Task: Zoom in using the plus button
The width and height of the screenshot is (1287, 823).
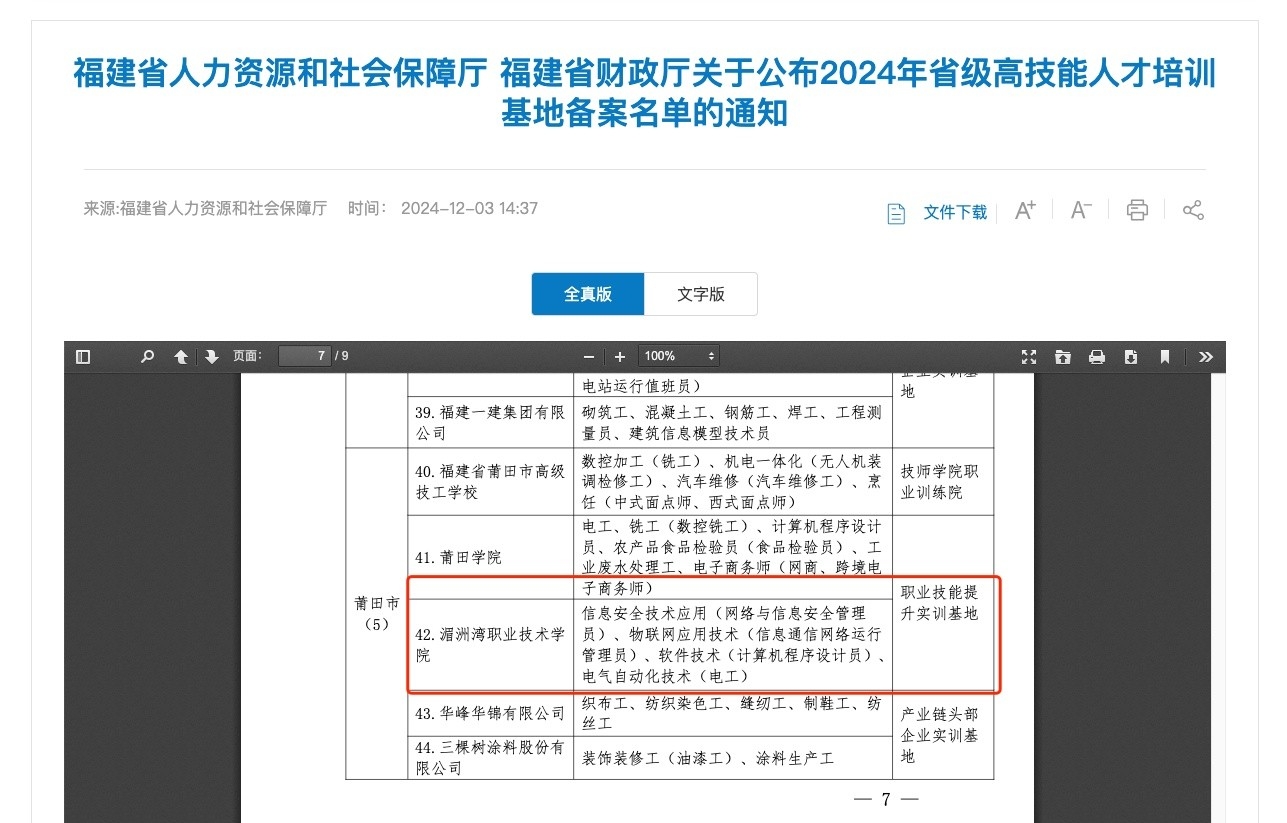Action: click(x=619, y=355)
